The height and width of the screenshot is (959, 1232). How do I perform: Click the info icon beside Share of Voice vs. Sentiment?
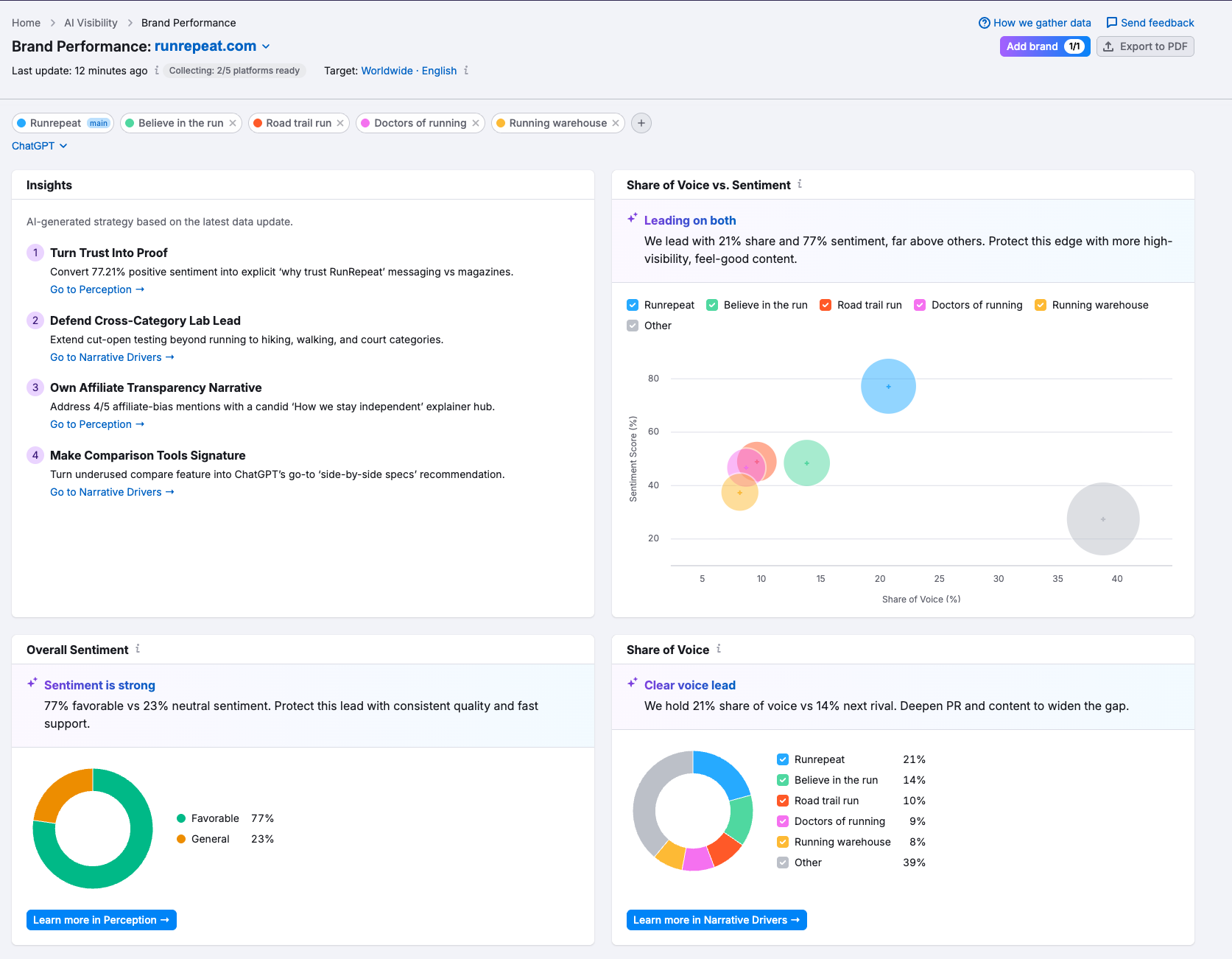click(799, 185)
